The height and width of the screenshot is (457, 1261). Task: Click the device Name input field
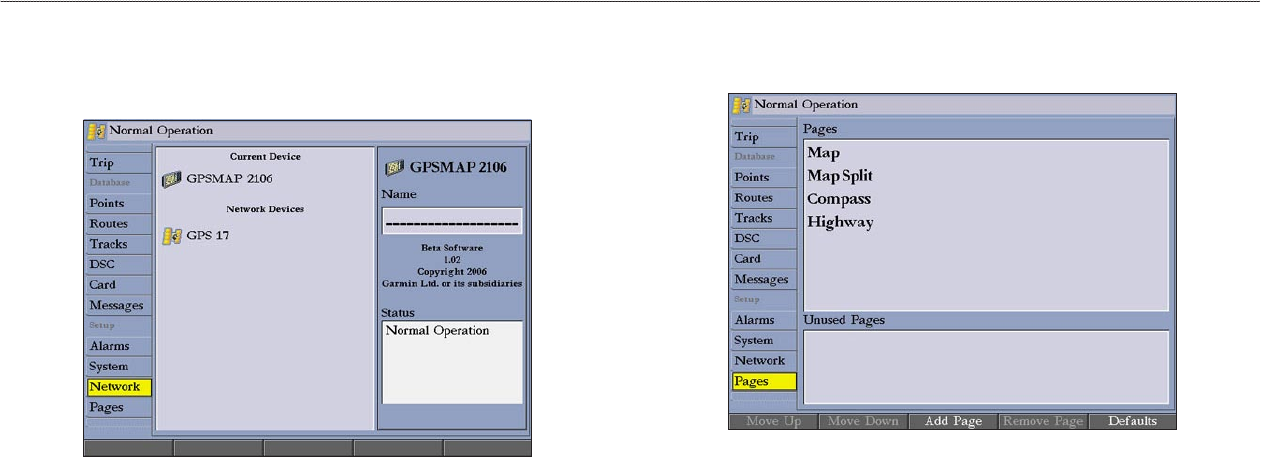point(452,221)
